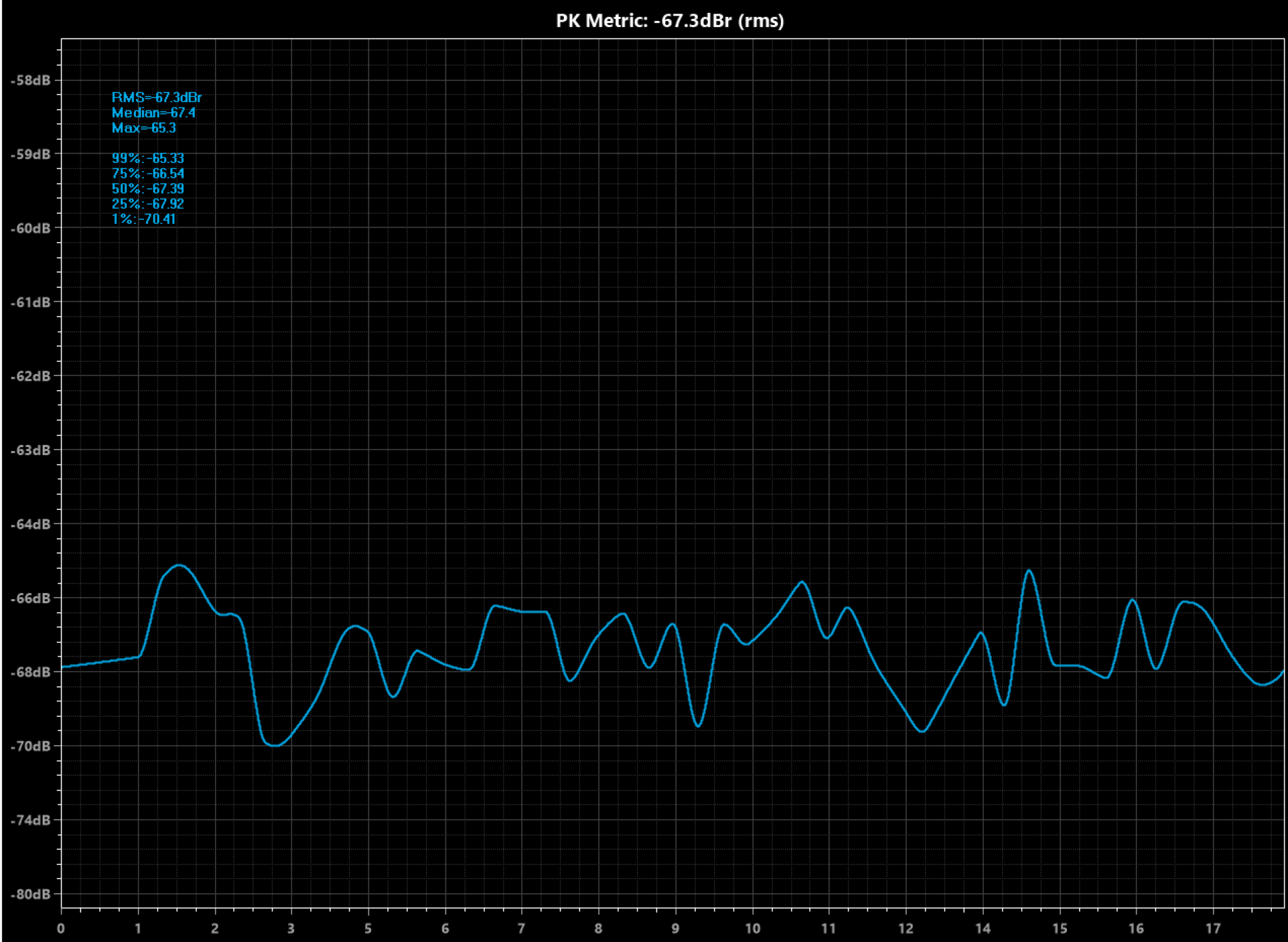This screenshot has height=942, width=1288.
Task: Click the '16' x-axis tick label
Action: [x=1136, y=928]
